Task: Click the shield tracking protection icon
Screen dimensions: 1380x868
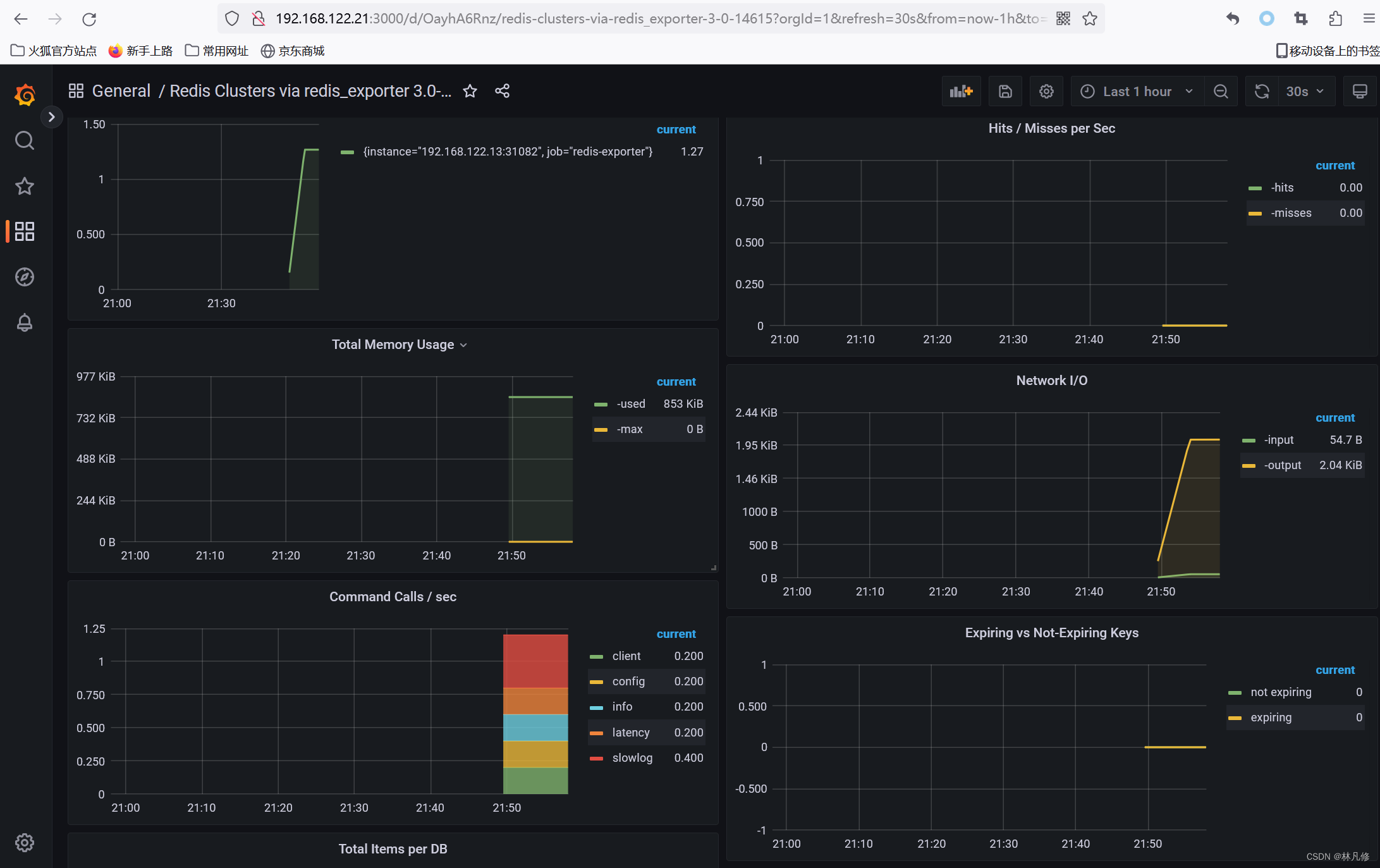Action: tap(232, 19)
